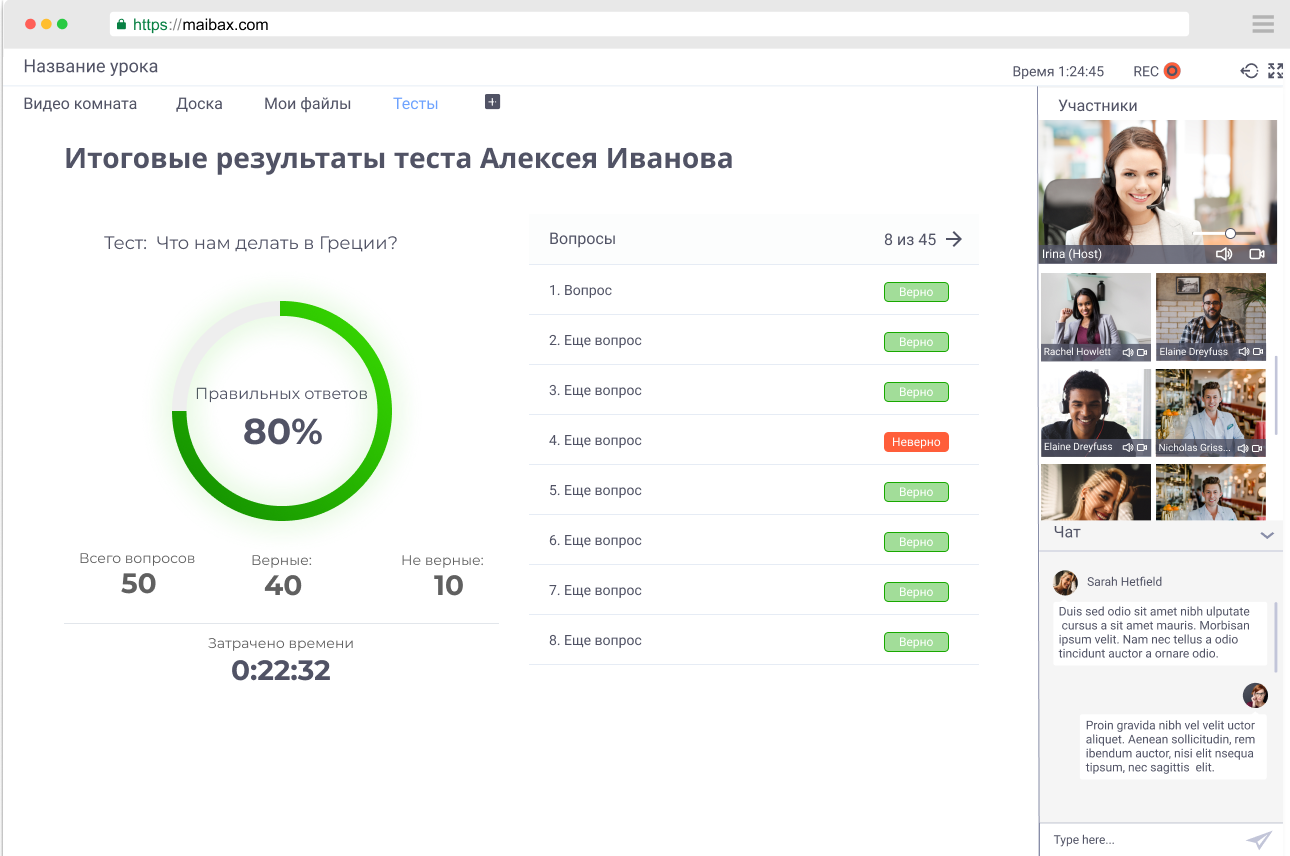This screenshot has height=856, width=1290.
Task: Turn off Elaine Dreyfuss's camera
Action: click(x=1258, y=352)
